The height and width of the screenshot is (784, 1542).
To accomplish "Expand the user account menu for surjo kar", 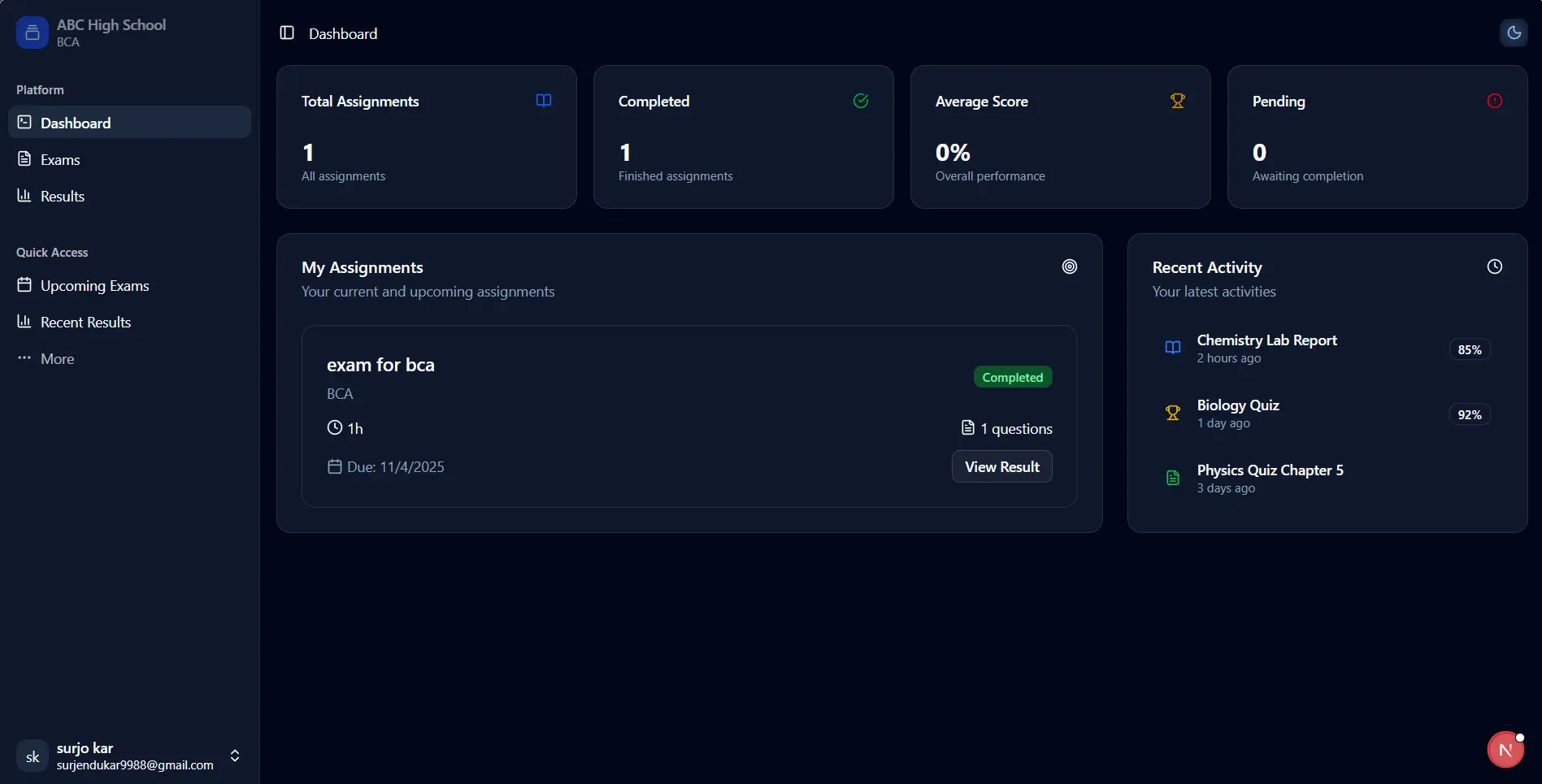I will point(234,756).
